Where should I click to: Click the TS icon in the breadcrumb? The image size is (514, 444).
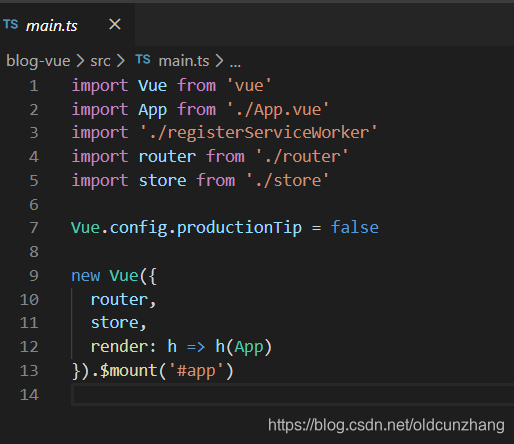click(x=143, y=60)
